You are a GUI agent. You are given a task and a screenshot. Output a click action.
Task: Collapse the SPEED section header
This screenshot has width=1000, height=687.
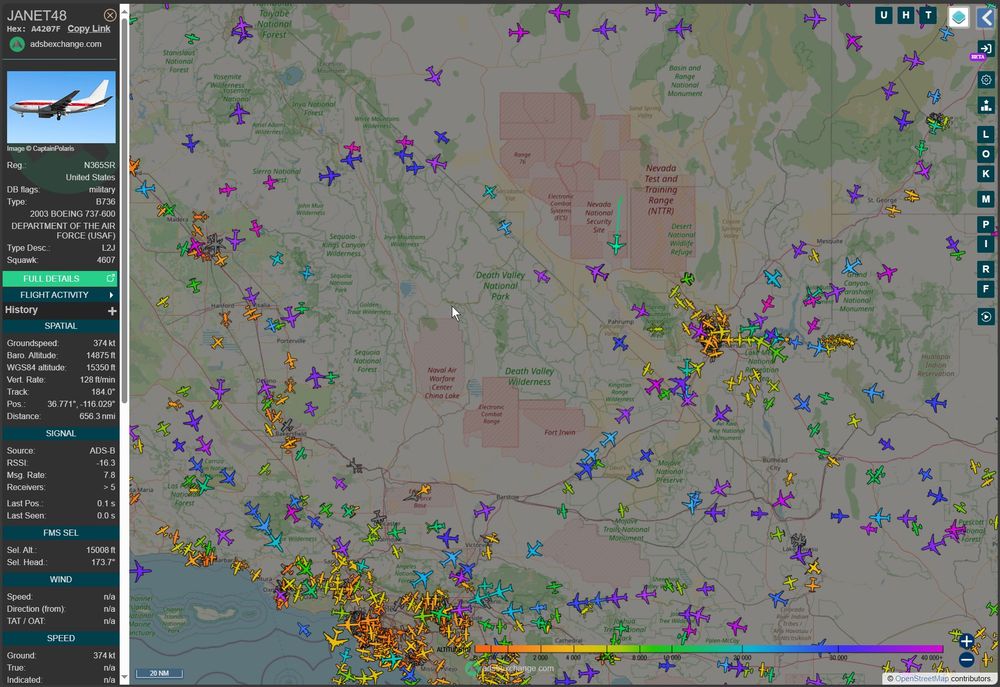61,638
